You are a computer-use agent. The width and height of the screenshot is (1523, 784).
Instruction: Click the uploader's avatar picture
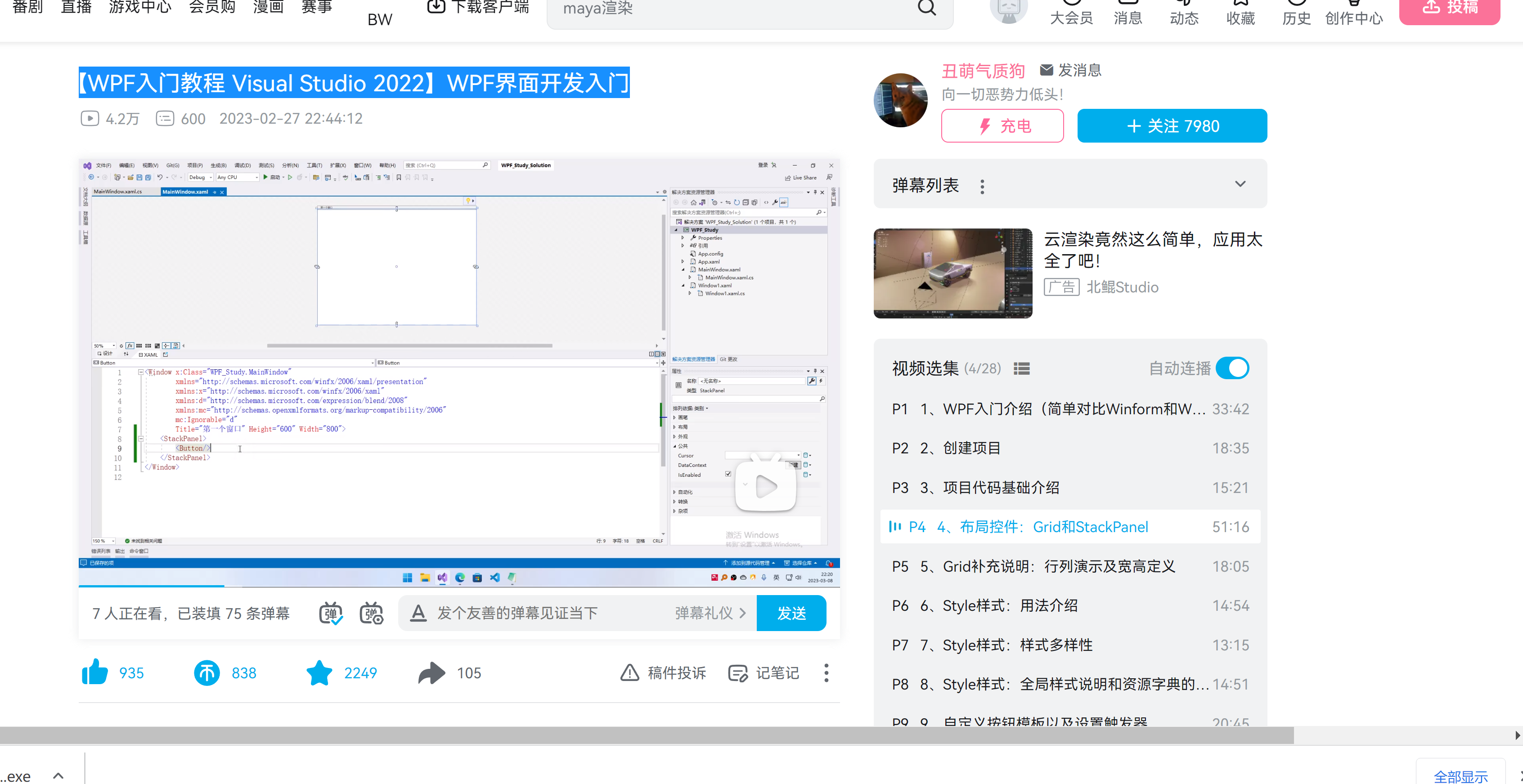900,100
